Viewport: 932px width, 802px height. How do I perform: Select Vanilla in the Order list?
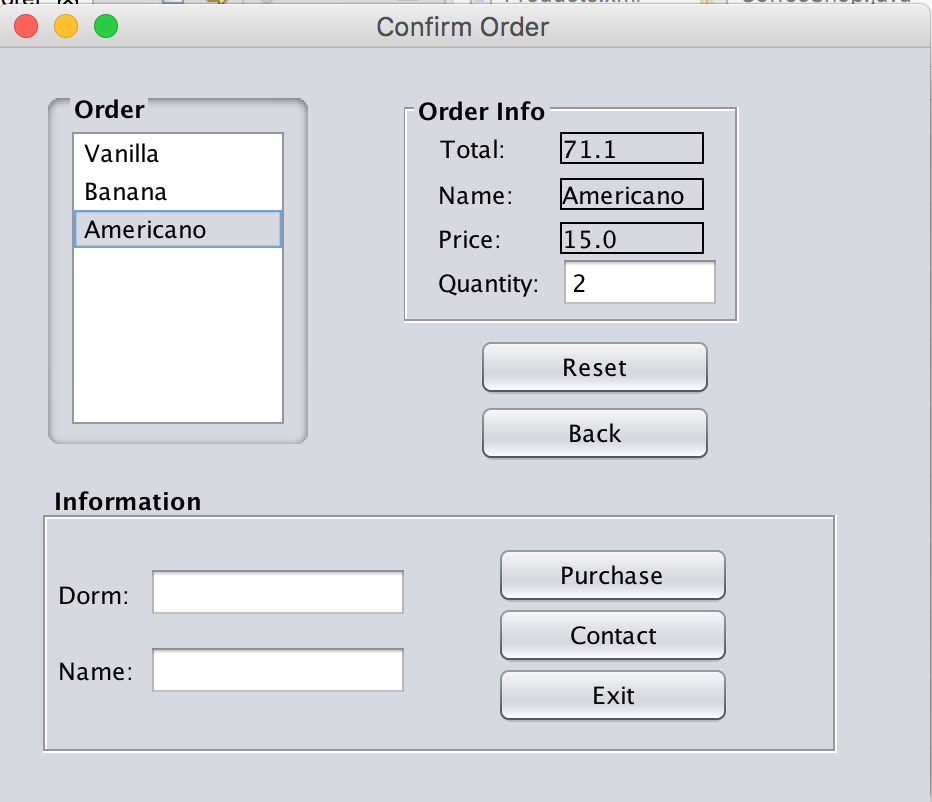point(178,153)
